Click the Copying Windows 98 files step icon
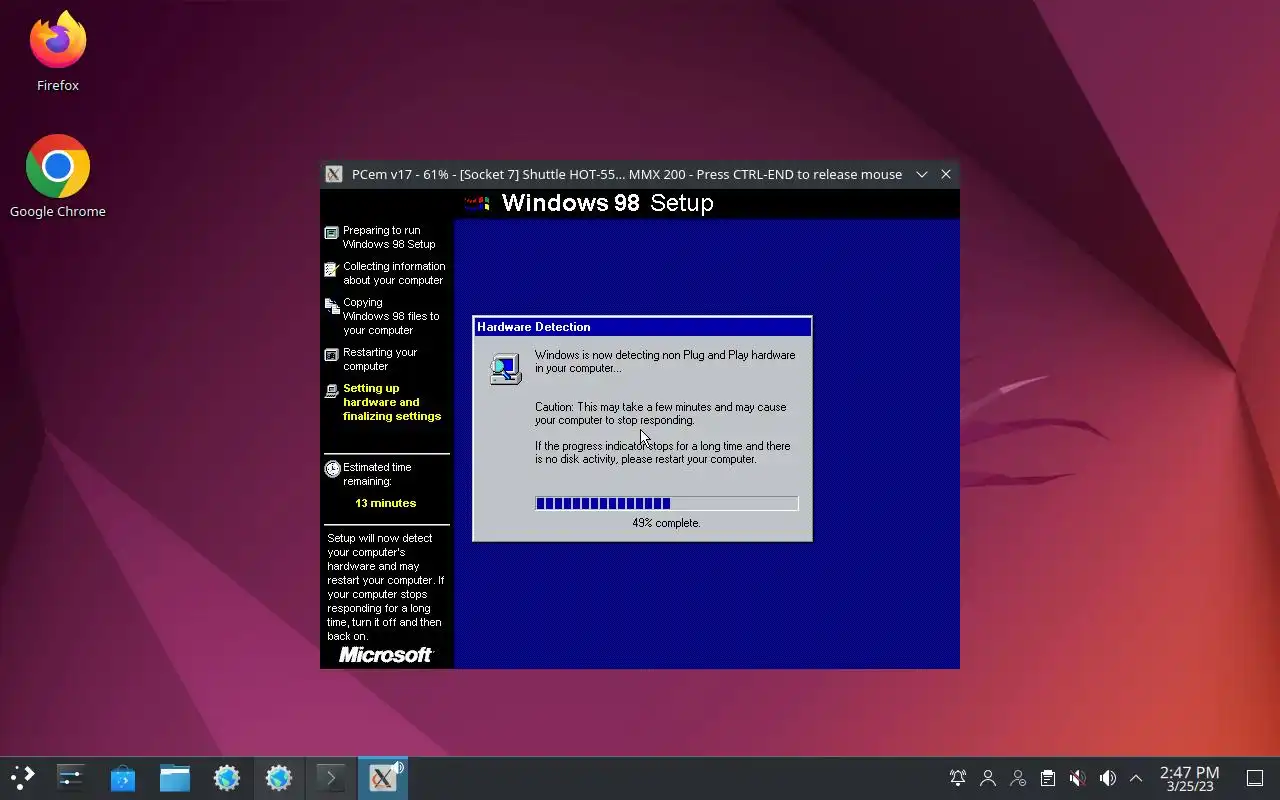 point(331,306)
